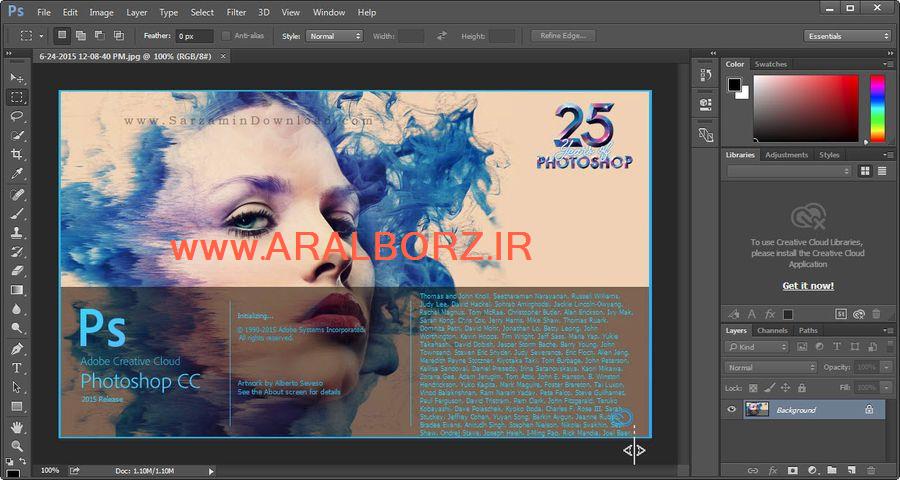Toggle Lock position

click(786, 388)
